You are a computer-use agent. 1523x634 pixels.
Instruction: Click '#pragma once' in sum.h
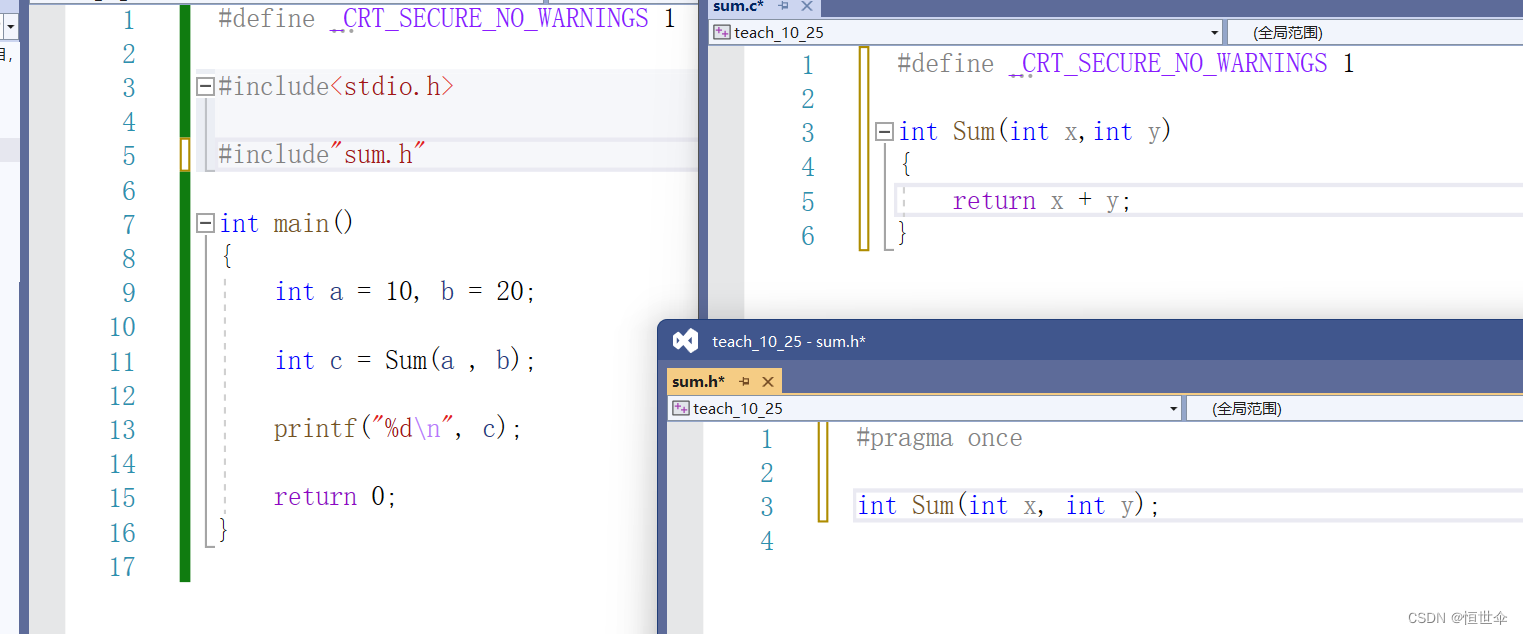pos(940,438)
